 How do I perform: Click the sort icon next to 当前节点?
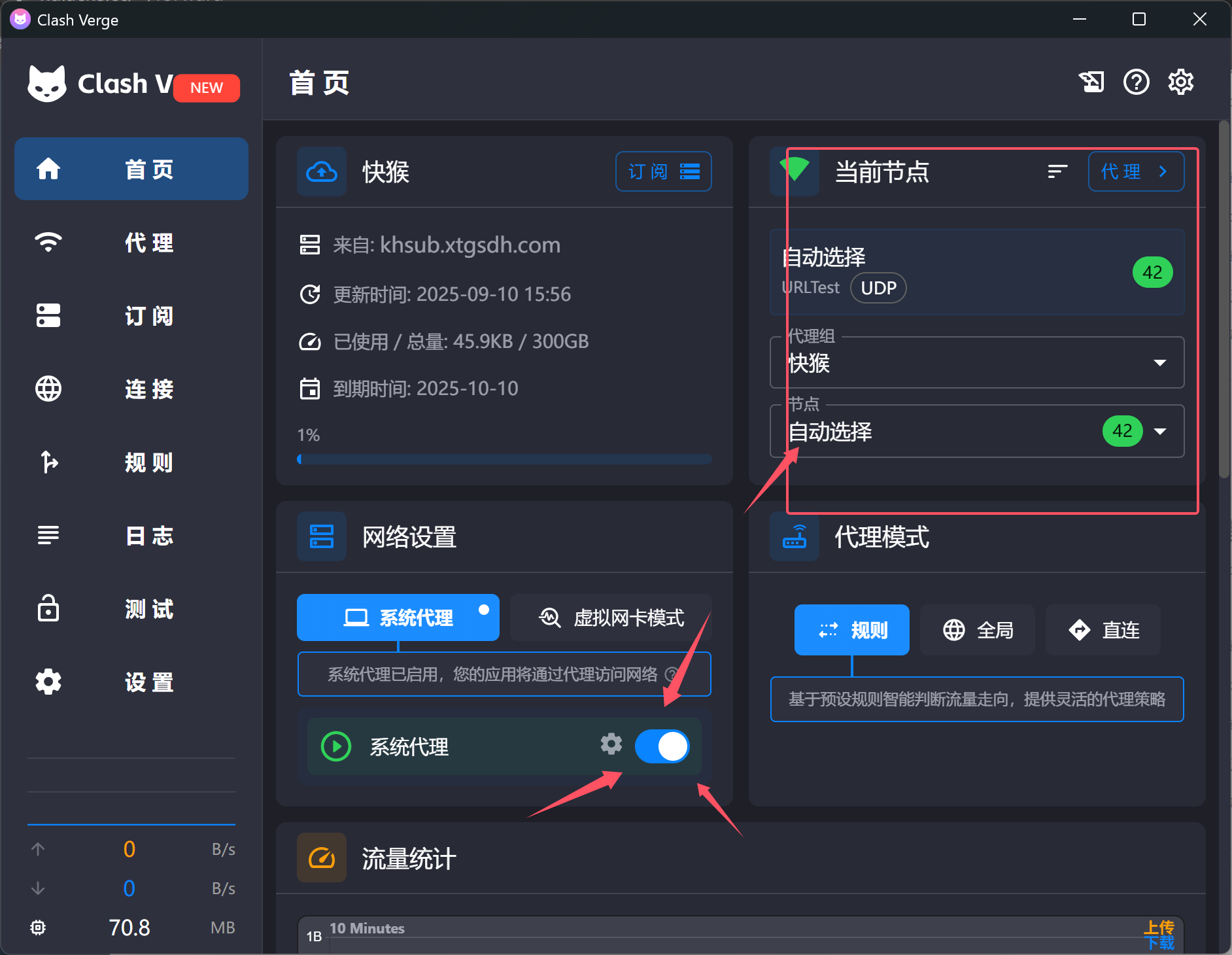1057,171
